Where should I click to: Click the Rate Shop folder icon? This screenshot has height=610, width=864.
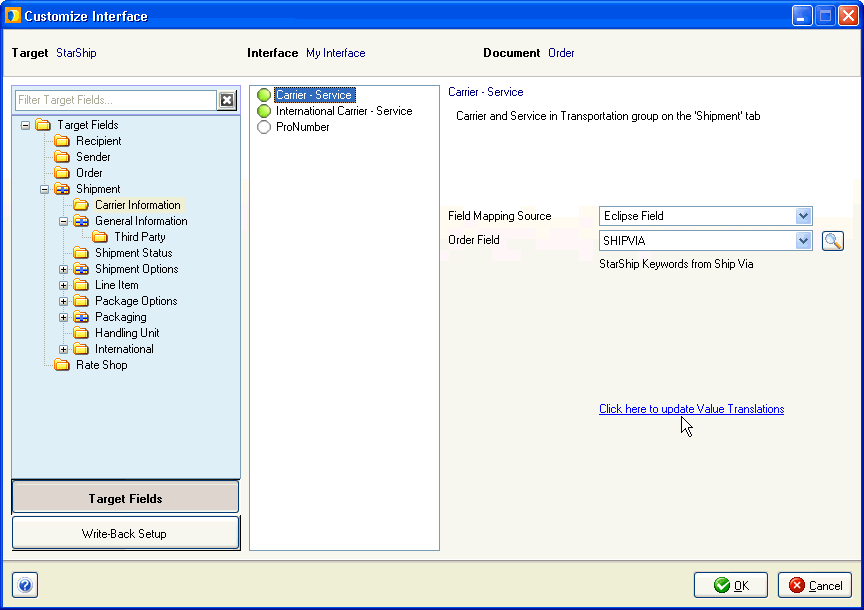click(62, 365)
